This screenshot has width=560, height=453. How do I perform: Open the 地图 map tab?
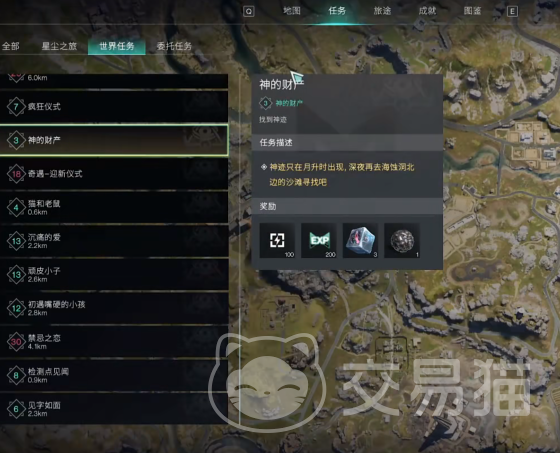pos(292,11)
